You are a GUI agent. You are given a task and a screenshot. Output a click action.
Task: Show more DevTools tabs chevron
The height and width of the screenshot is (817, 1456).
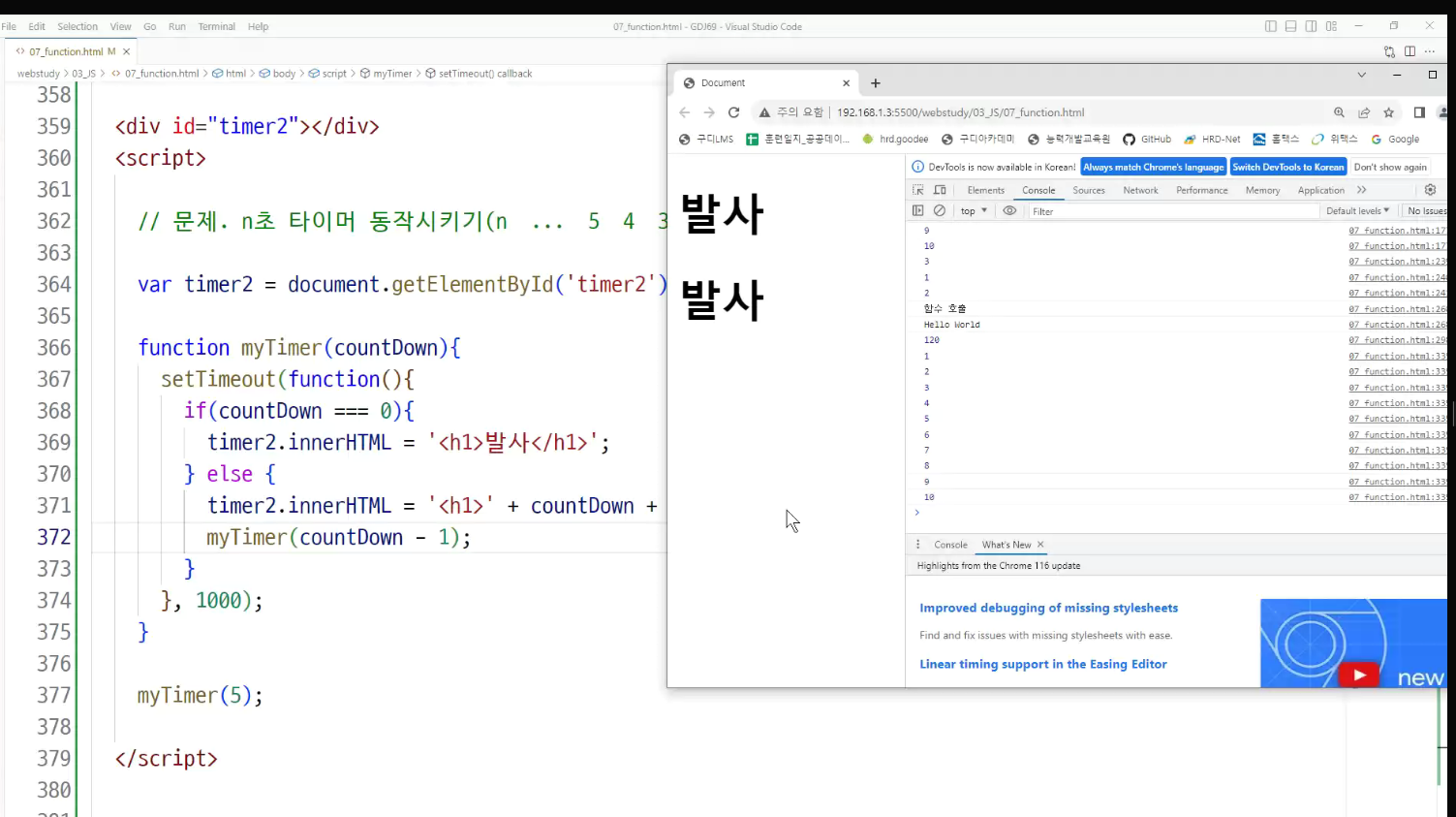coord(1362,190)
